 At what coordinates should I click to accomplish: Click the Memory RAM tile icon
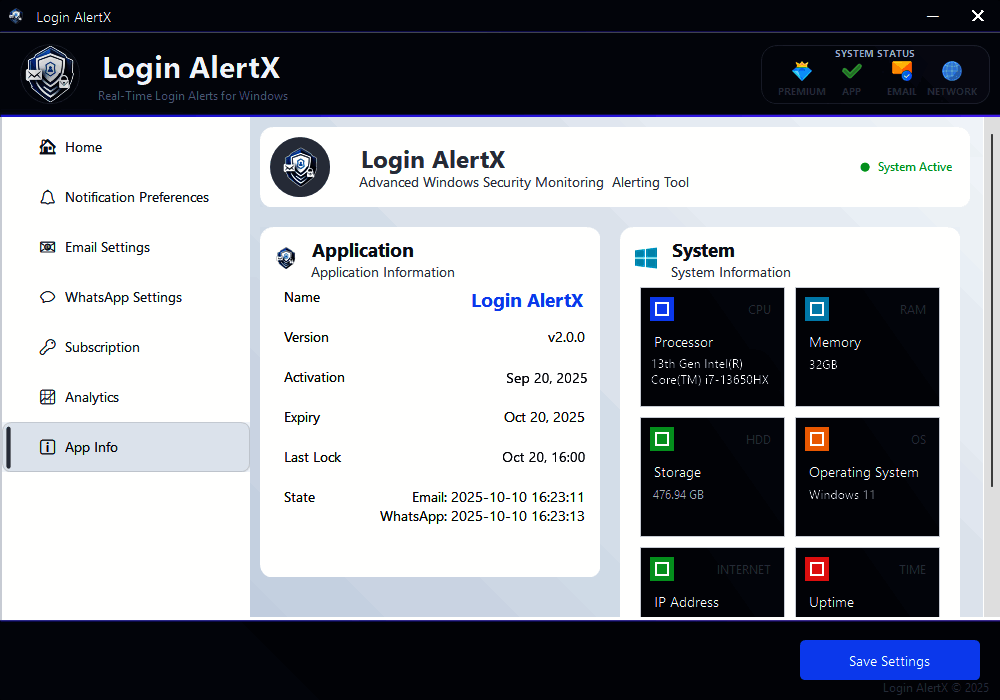coord(817,309)
